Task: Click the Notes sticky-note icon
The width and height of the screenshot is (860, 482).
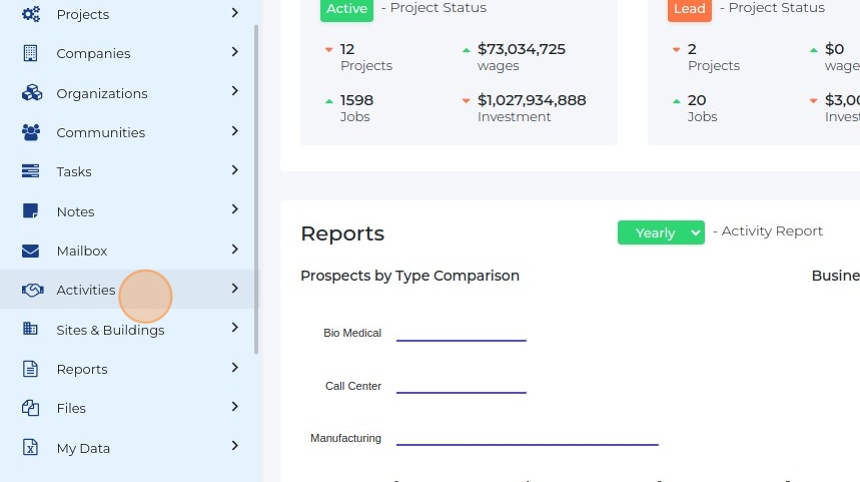Action: (x=31, y=211)
